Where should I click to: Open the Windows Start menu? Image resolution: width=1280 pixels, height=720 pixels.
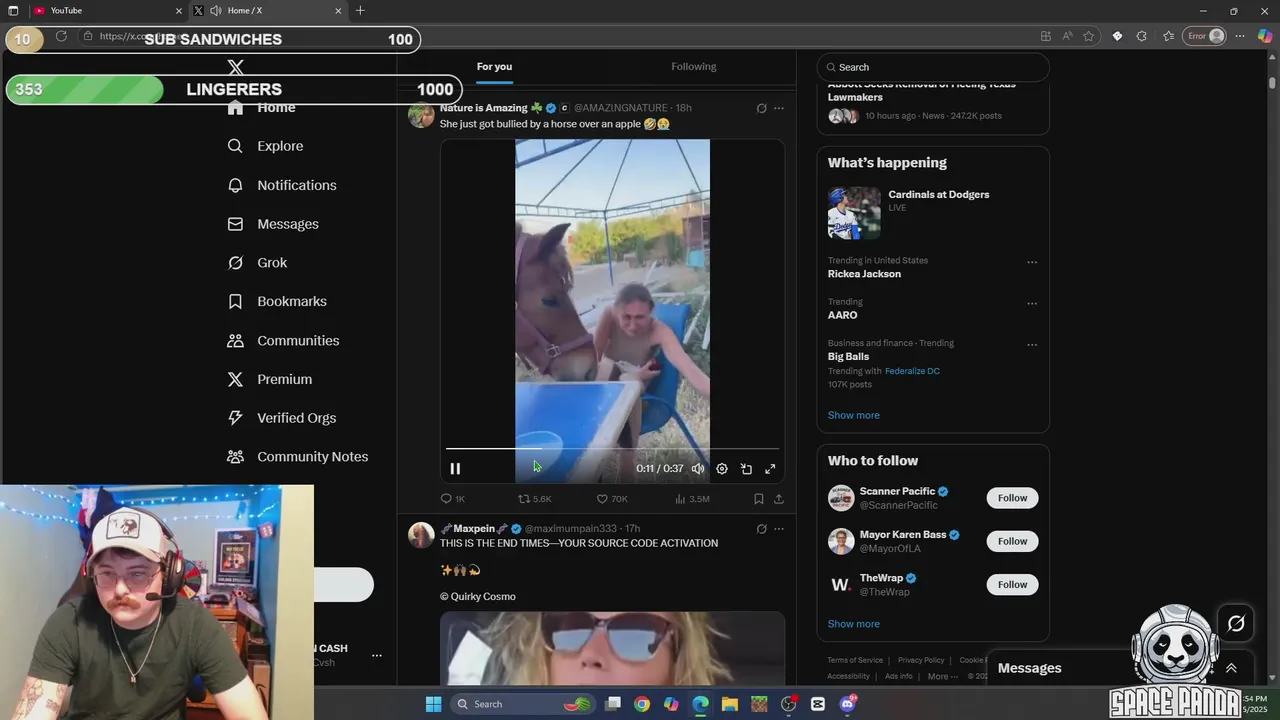point(434,704)
